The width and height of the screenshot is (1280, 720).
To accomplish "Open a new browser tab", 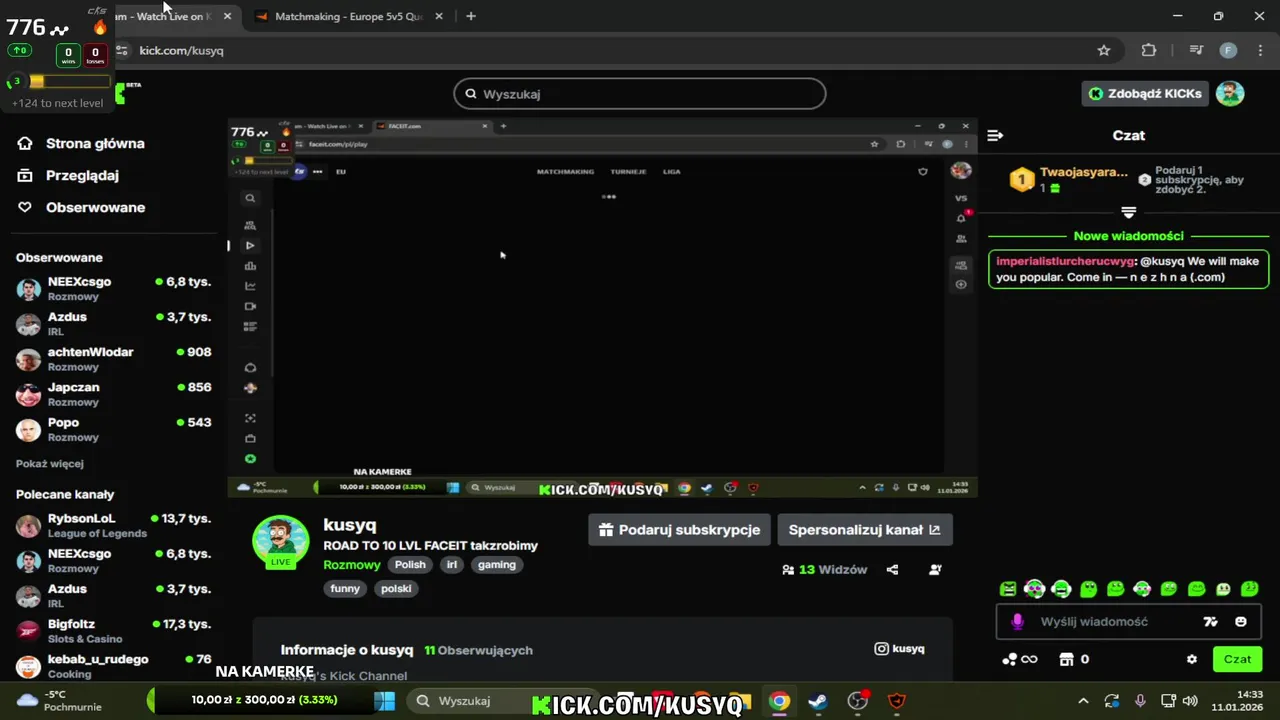I will (471, 16).
